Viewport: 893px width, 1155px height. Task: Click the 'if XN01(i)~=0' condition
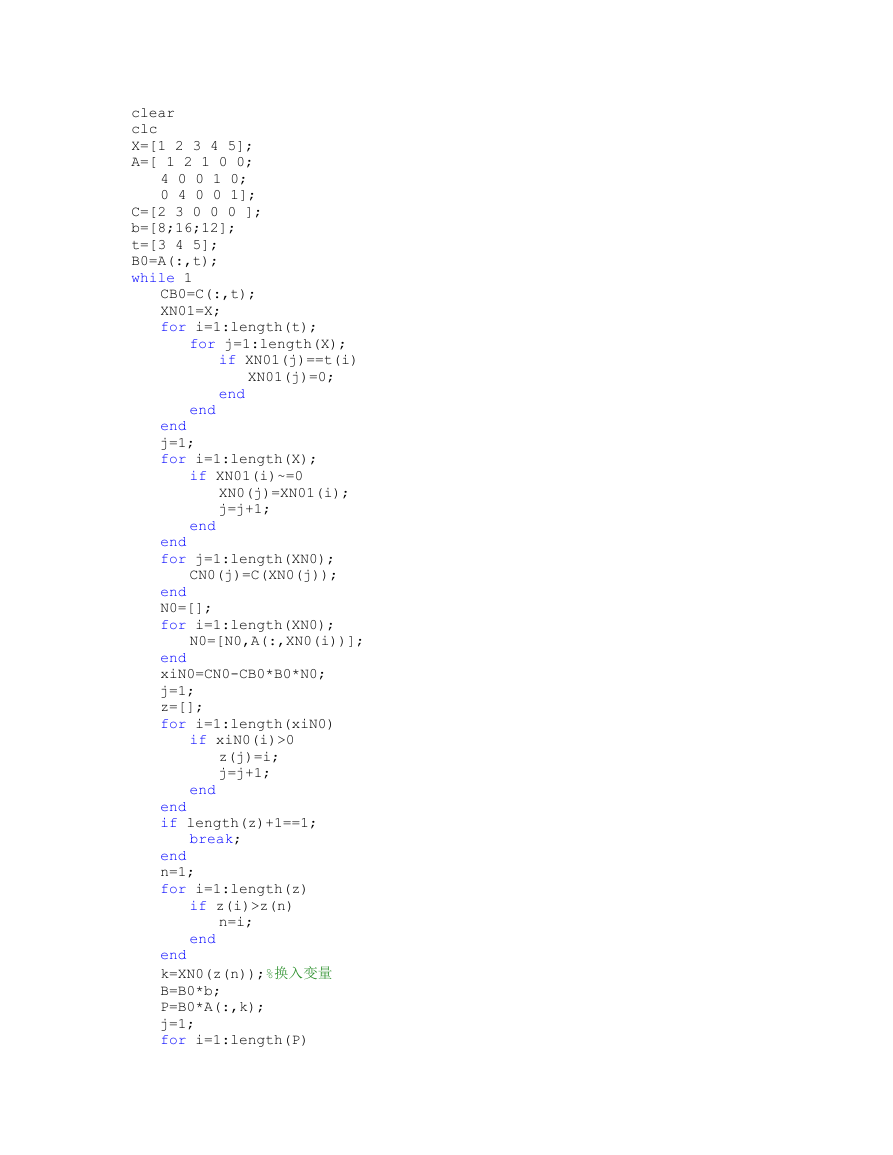(x=246, y=476)
